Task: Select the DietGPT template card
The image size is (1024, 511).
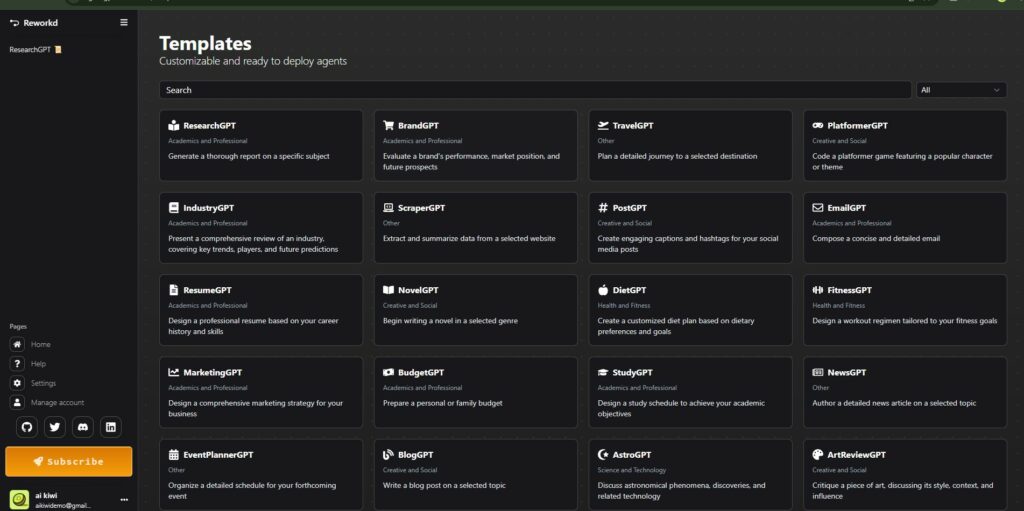Action: coord(690,310)
